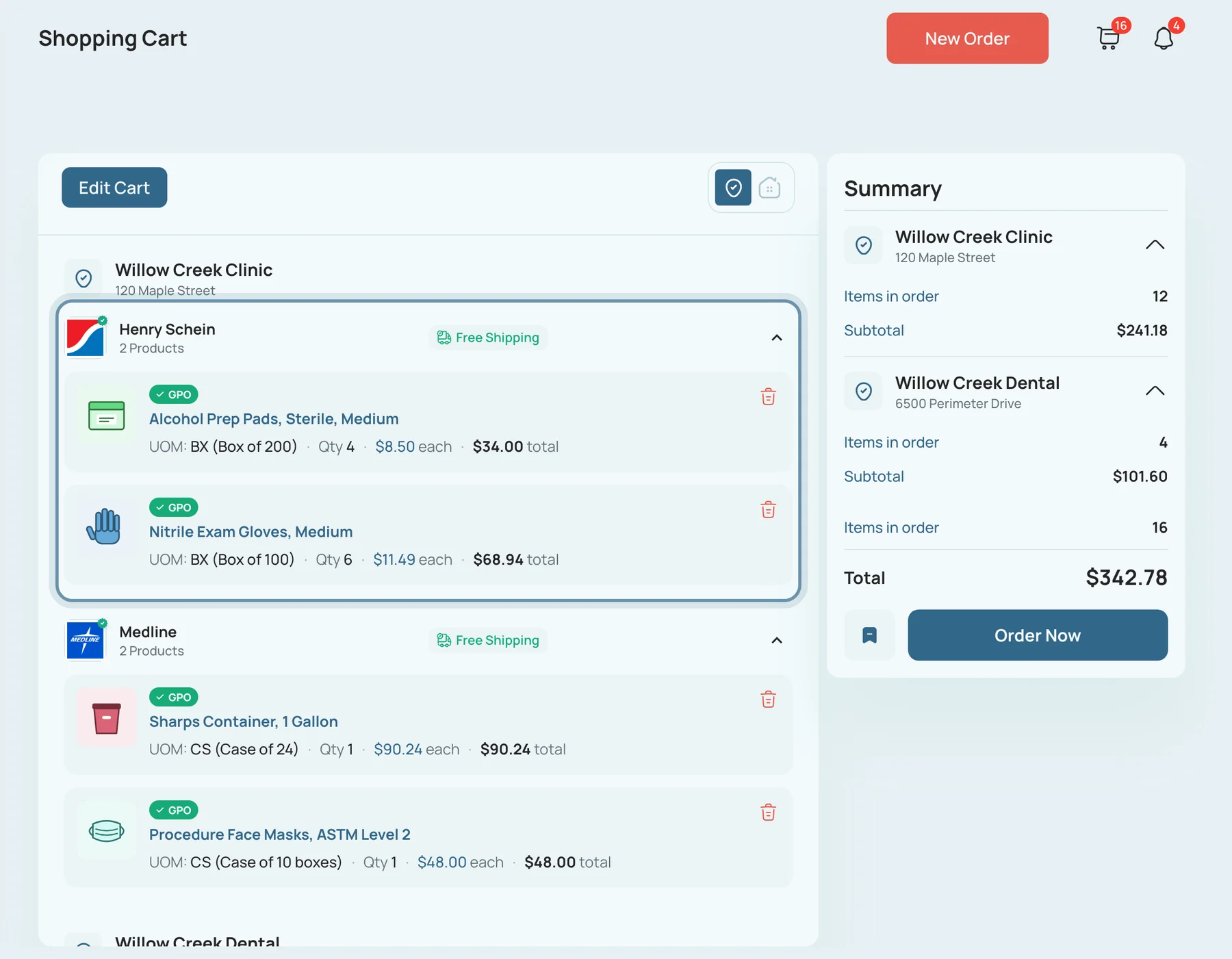Click Medline Free Shipping badge

pos(488,640)
